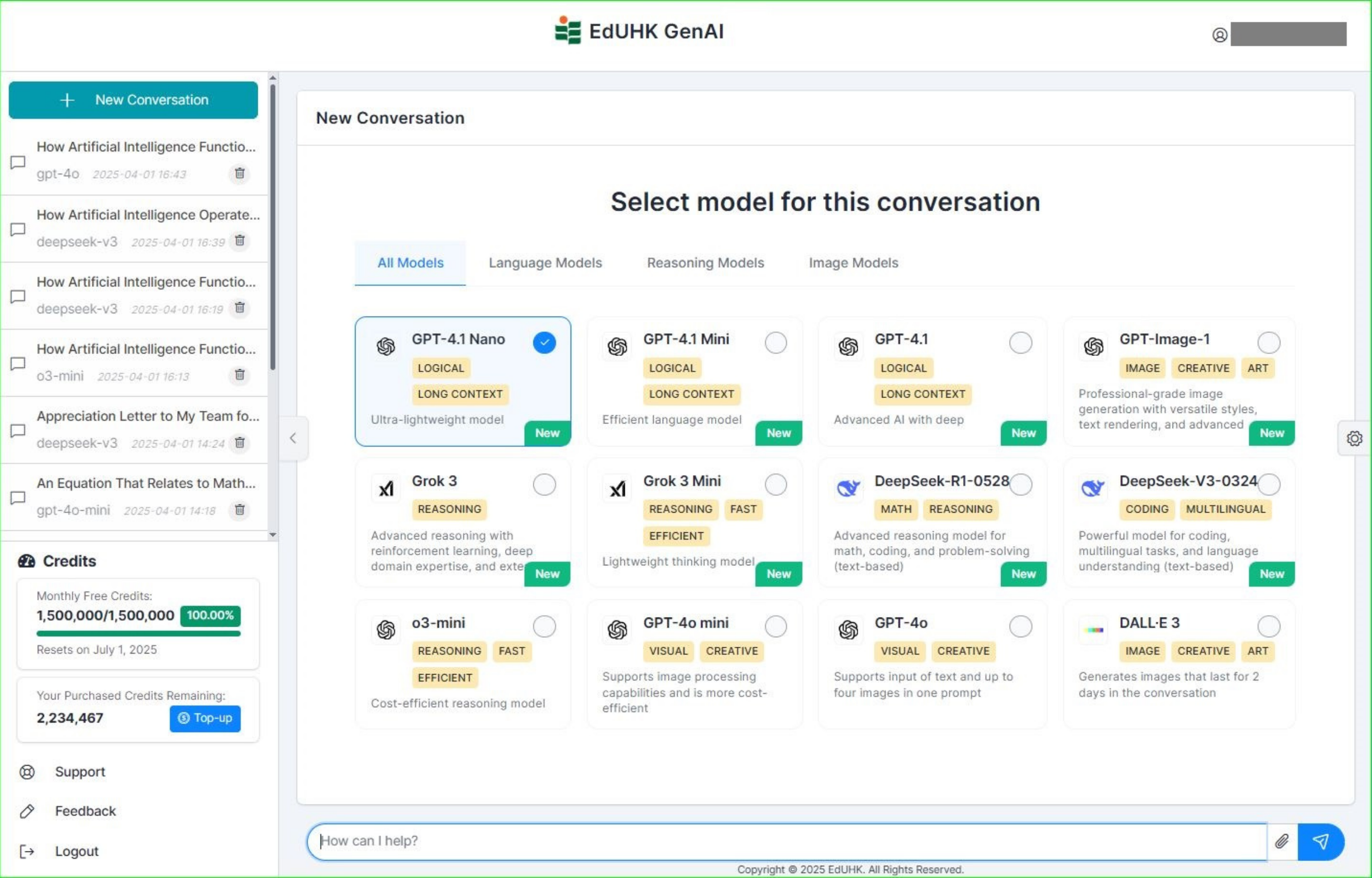Delete the gpt-4o 16:43 conversation
This screenshot has height=878, width=1372.
pyautogui.click(x=239, y=173)
